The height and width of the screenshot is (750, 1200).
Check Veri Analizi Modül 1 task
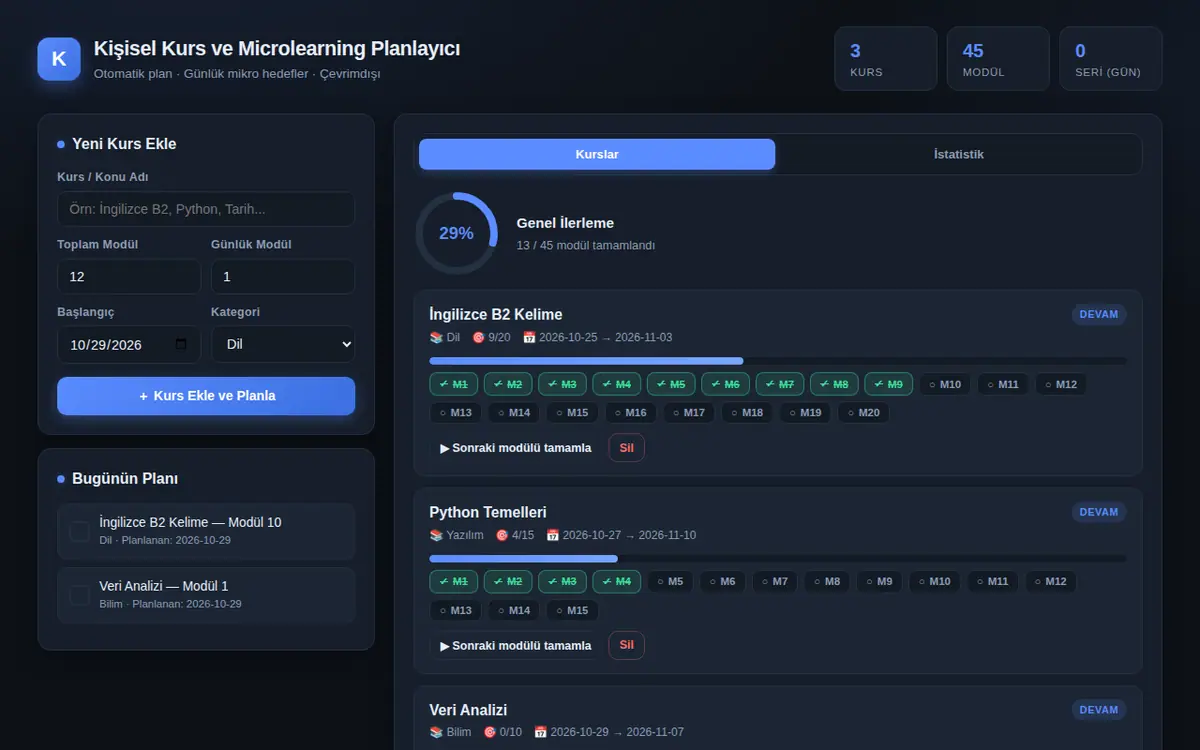pyautogui.click(x=79, y=595)
